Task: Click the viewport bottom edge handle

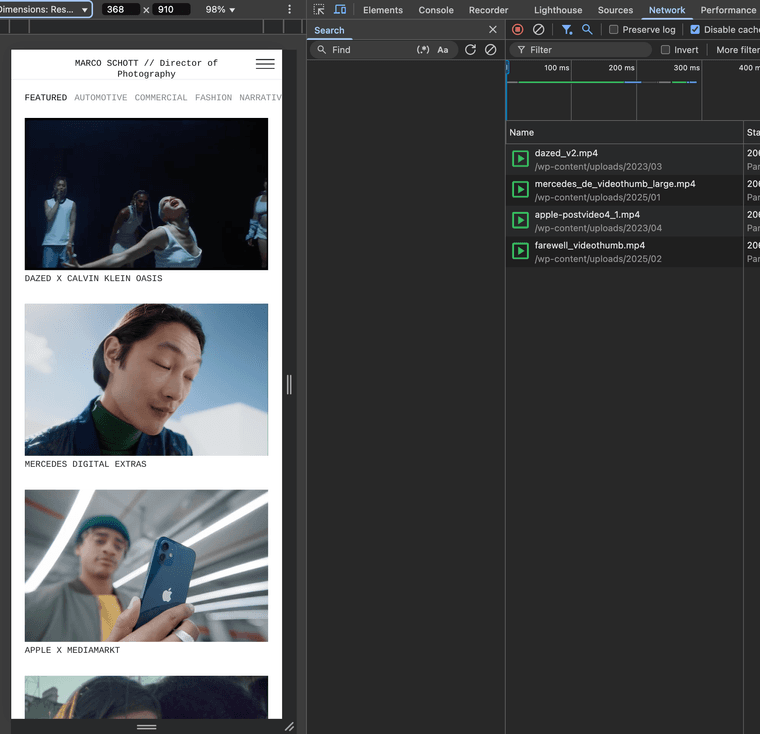Action: point(146,727)
